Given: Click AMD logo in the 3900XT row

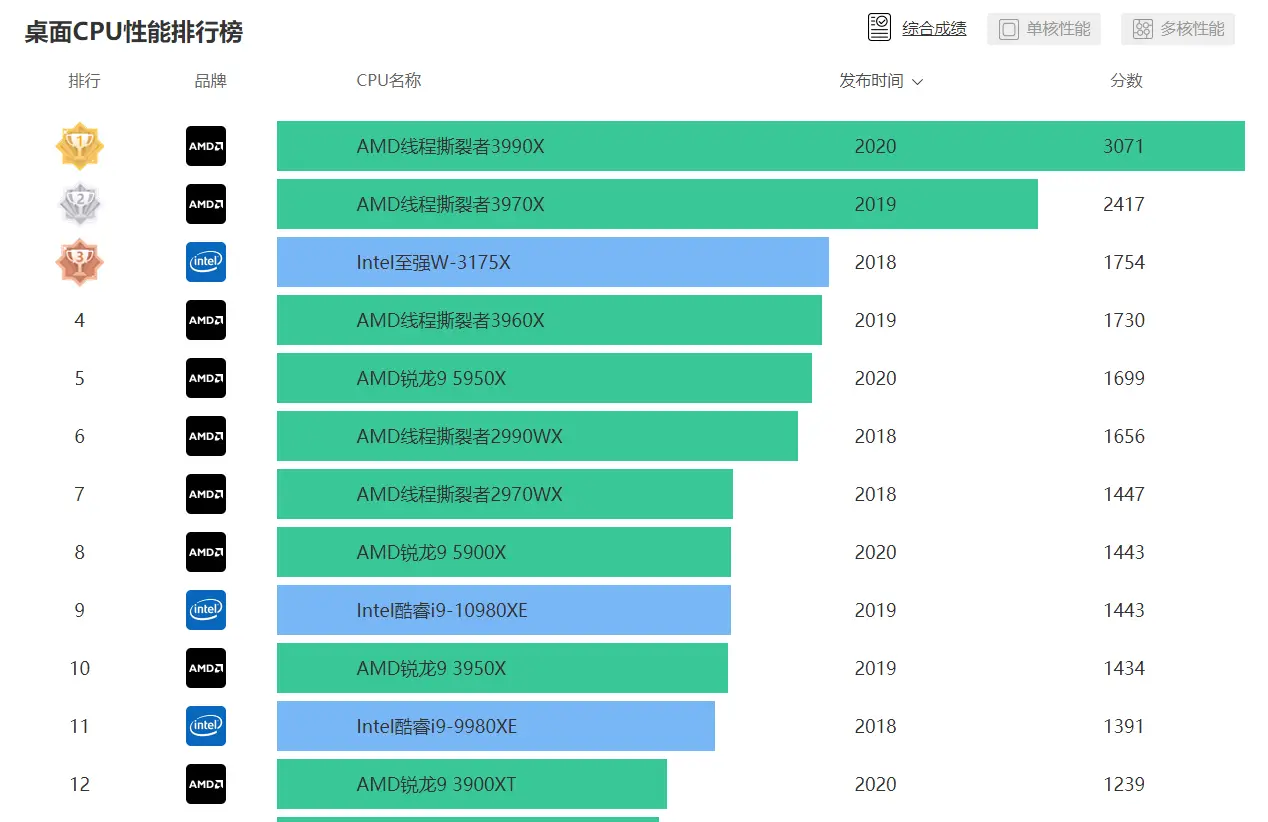Looking at the screenshot, I should (x=206, y=784).
